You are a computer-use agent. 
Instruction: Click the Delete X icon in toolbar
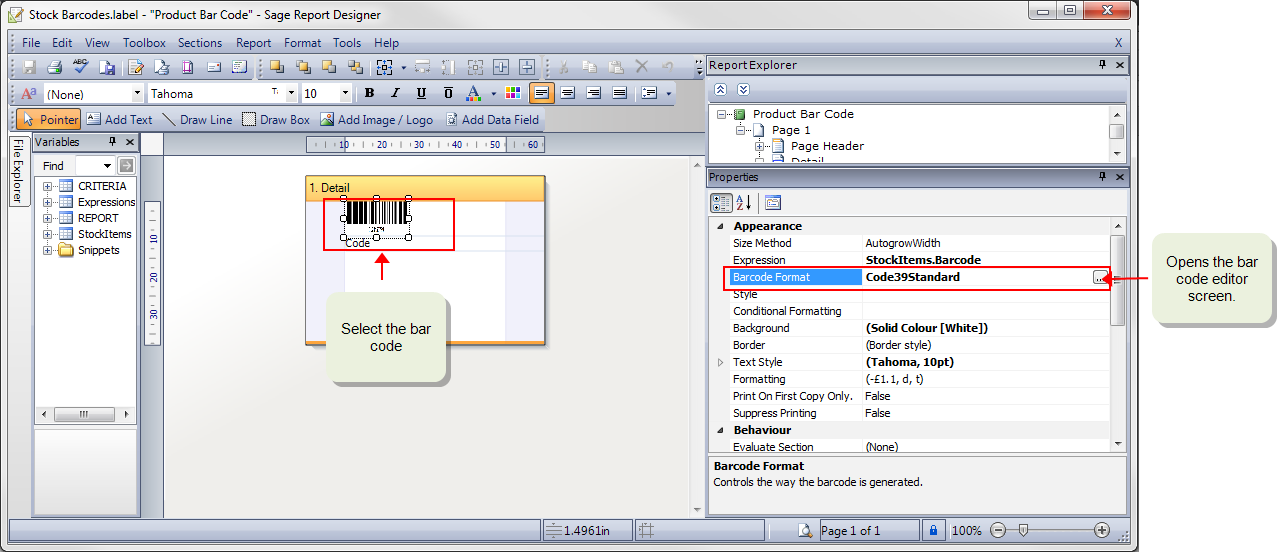pos(641,68)
